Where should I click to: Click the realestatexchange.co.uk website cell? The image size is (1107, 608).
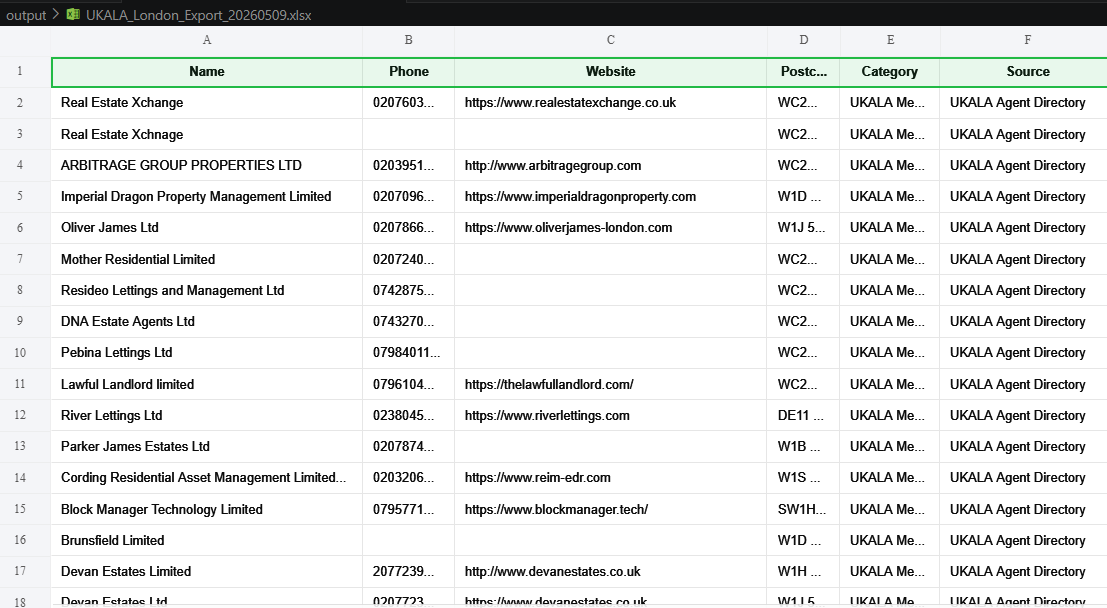(x=611, y=103)
